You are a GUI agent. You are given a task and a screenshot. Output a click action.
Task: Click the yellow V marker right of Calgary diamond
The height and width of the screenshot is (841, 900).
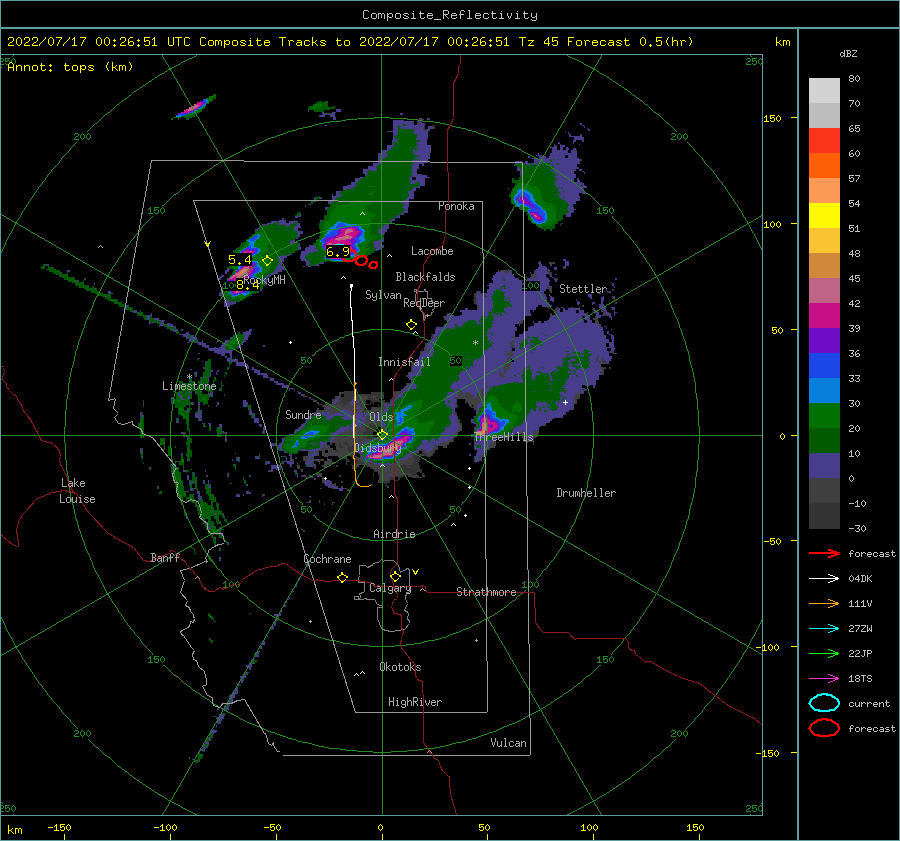pyautogui.click(x=415, y=572)
